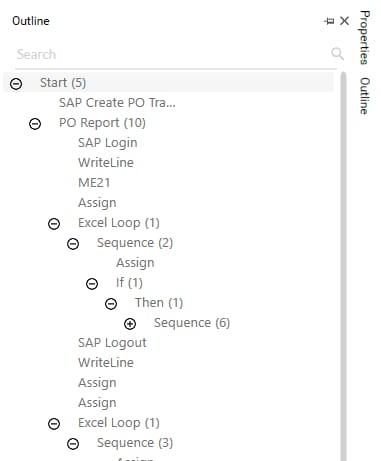
Task: Focus the Outline search field
Action: [170, 54]
